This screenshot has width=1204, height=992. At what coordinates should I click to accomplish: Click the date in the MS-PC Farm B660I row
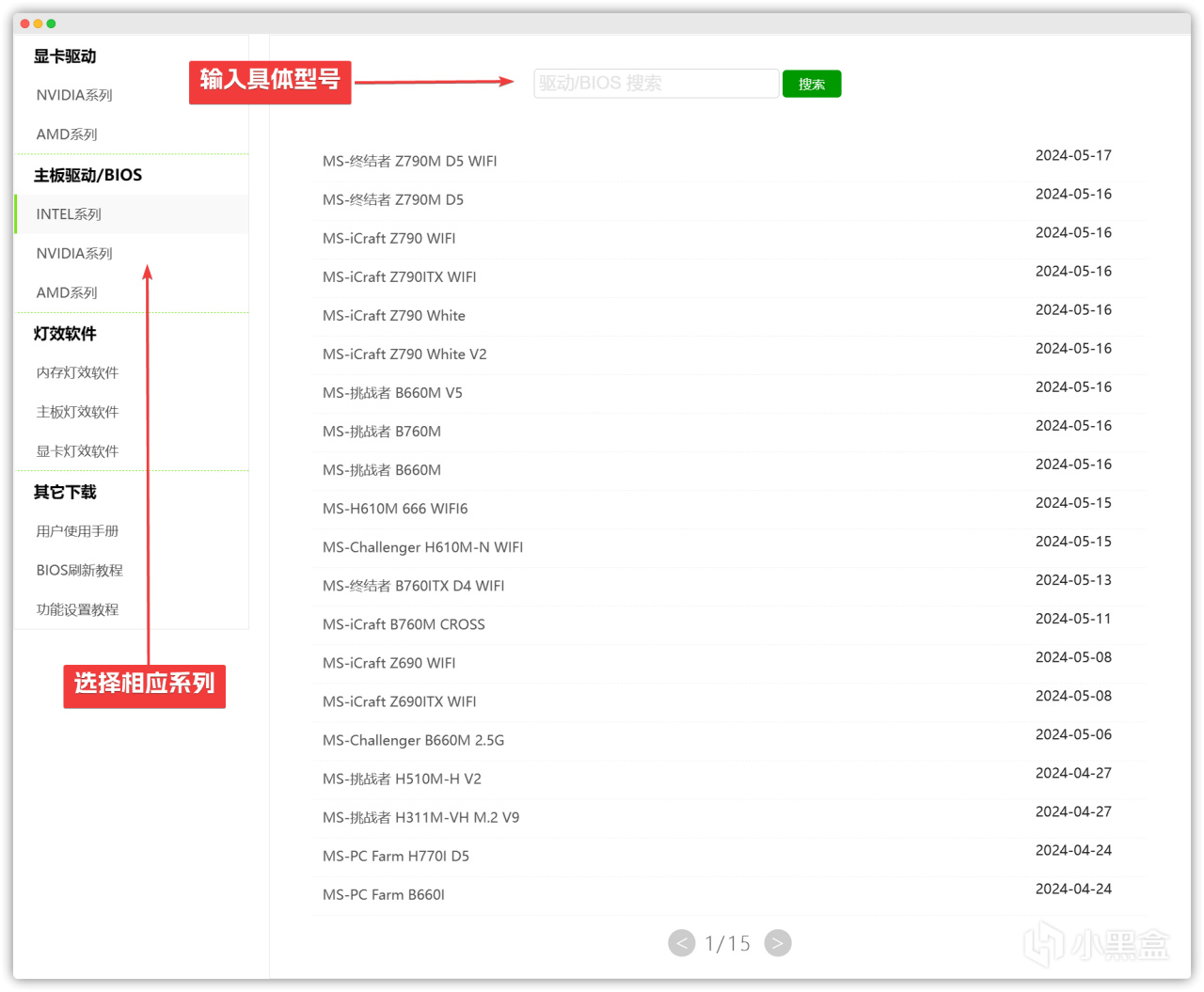point(1073,889)
